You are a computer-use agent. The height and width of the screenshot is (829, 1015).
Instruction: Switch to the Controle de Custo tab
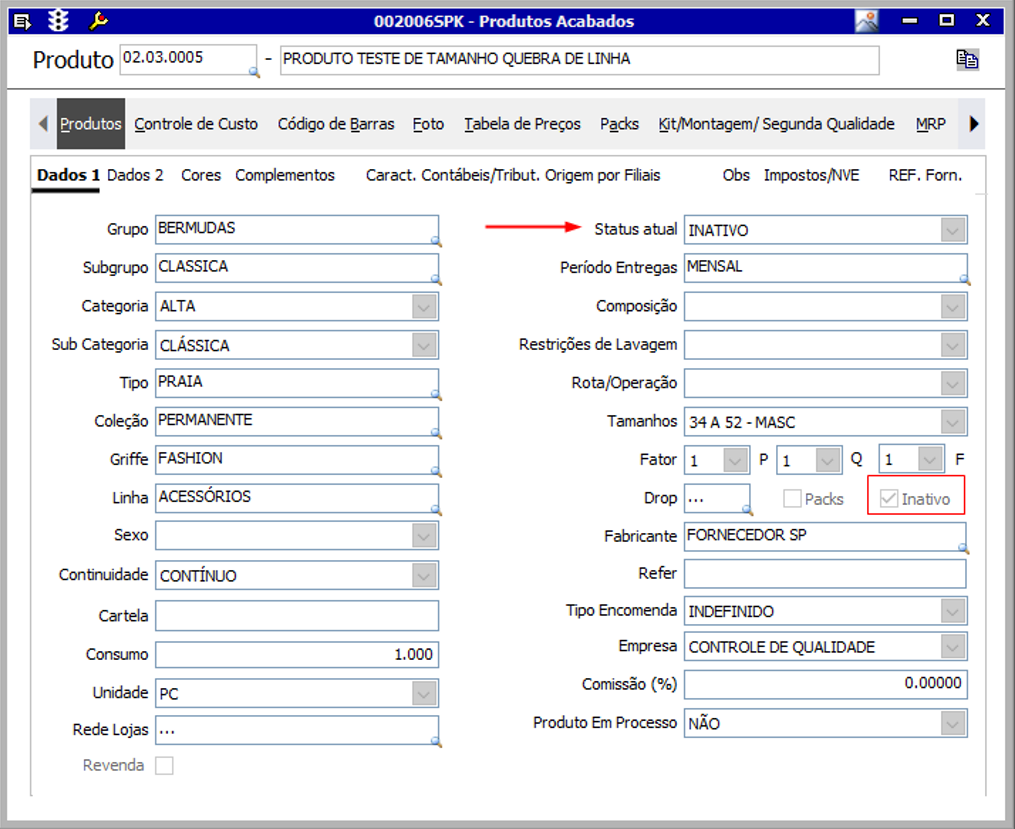[196, 124]
